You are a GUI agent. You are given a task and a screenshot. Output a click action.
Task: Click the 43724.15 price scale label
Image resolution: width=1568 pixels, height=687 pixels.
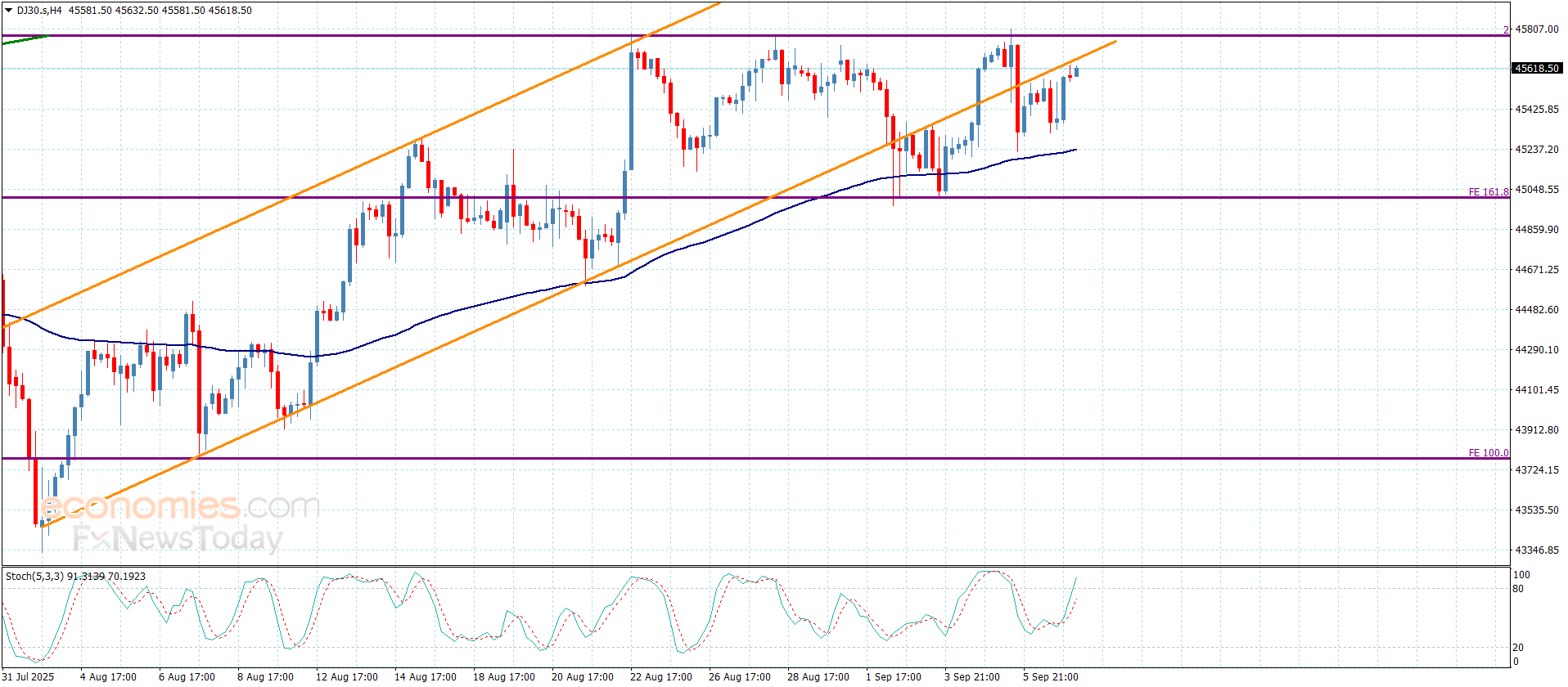point(1537,470)
